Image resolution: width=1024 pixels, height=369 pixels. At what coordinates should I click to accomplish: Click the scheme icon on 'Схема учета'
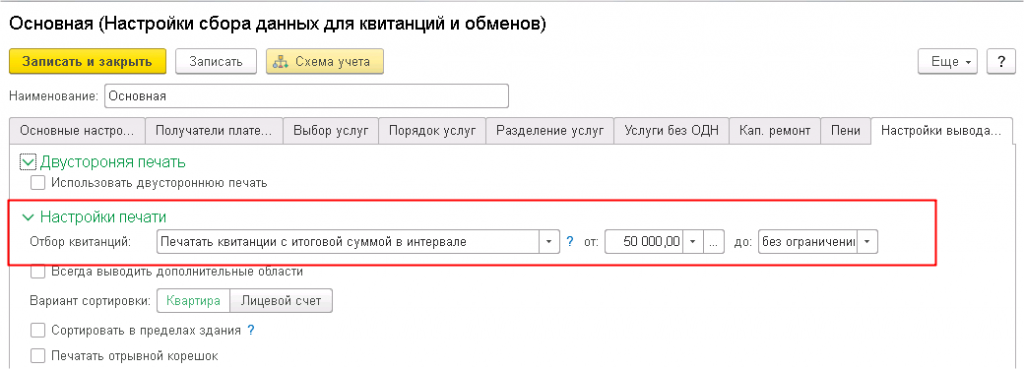281,62
